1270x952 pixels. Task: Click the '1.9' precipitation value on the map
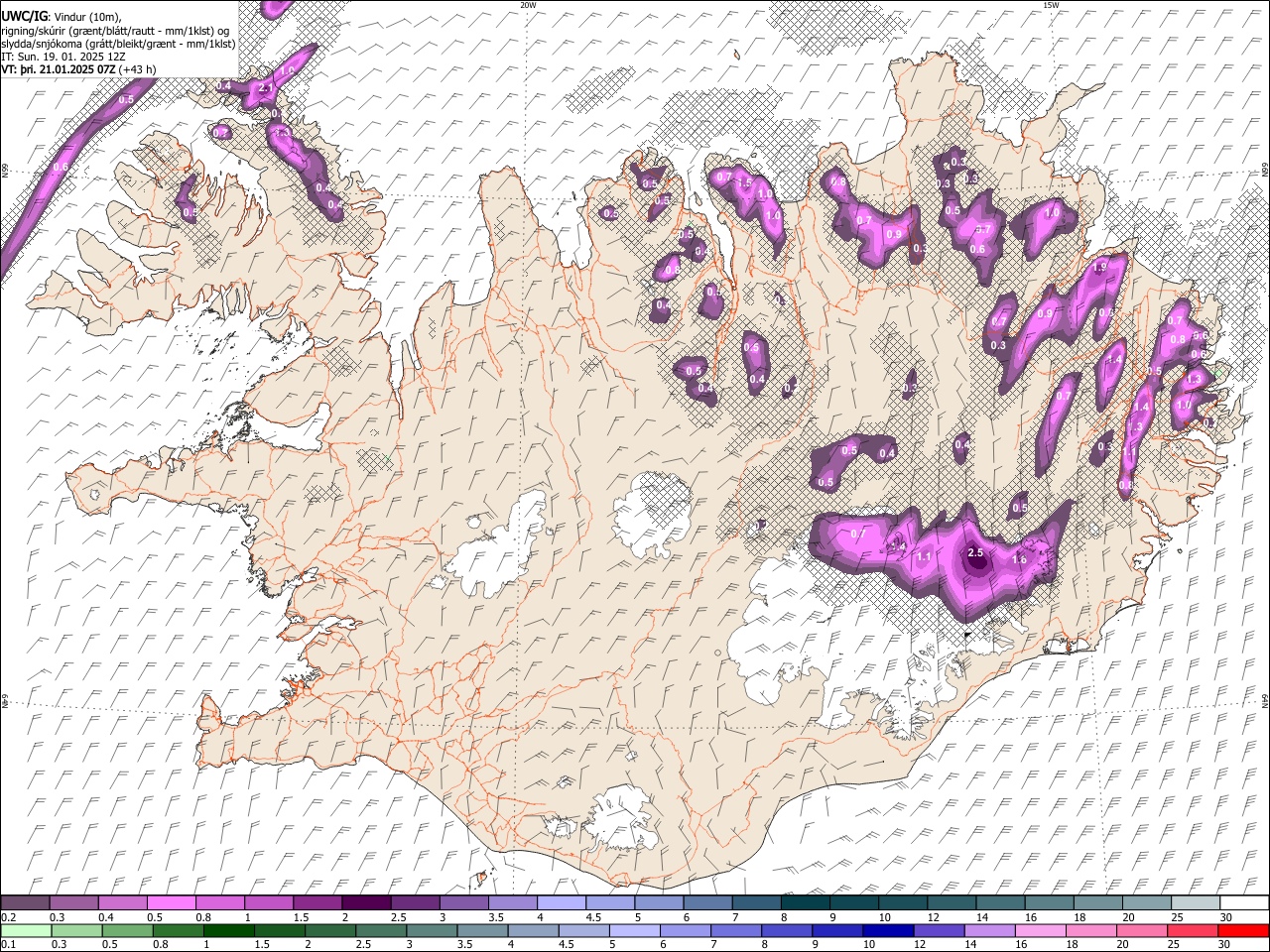click(1099, 268)
